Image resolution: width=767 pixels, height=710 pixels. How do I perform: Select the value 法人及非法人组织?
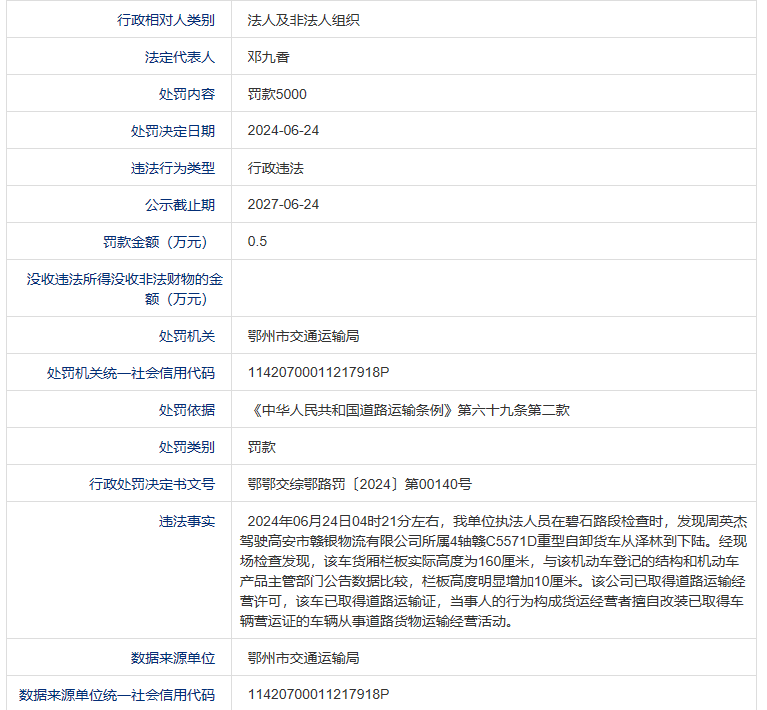(x=303, y=20)
